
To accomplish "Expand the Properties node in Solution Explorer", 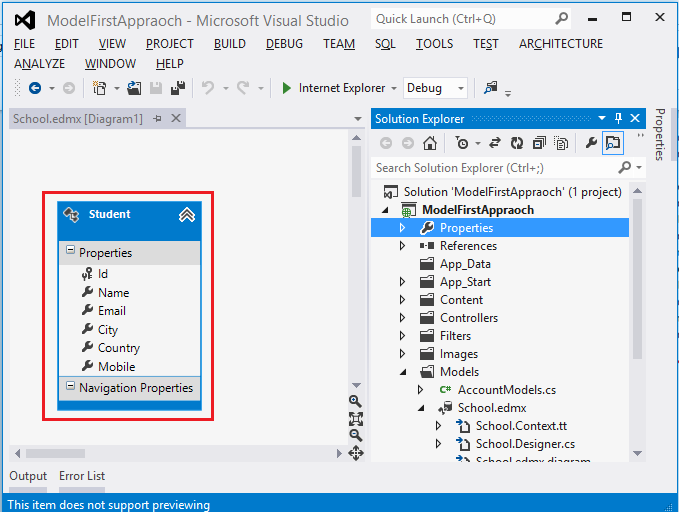I will coord(402,228).
